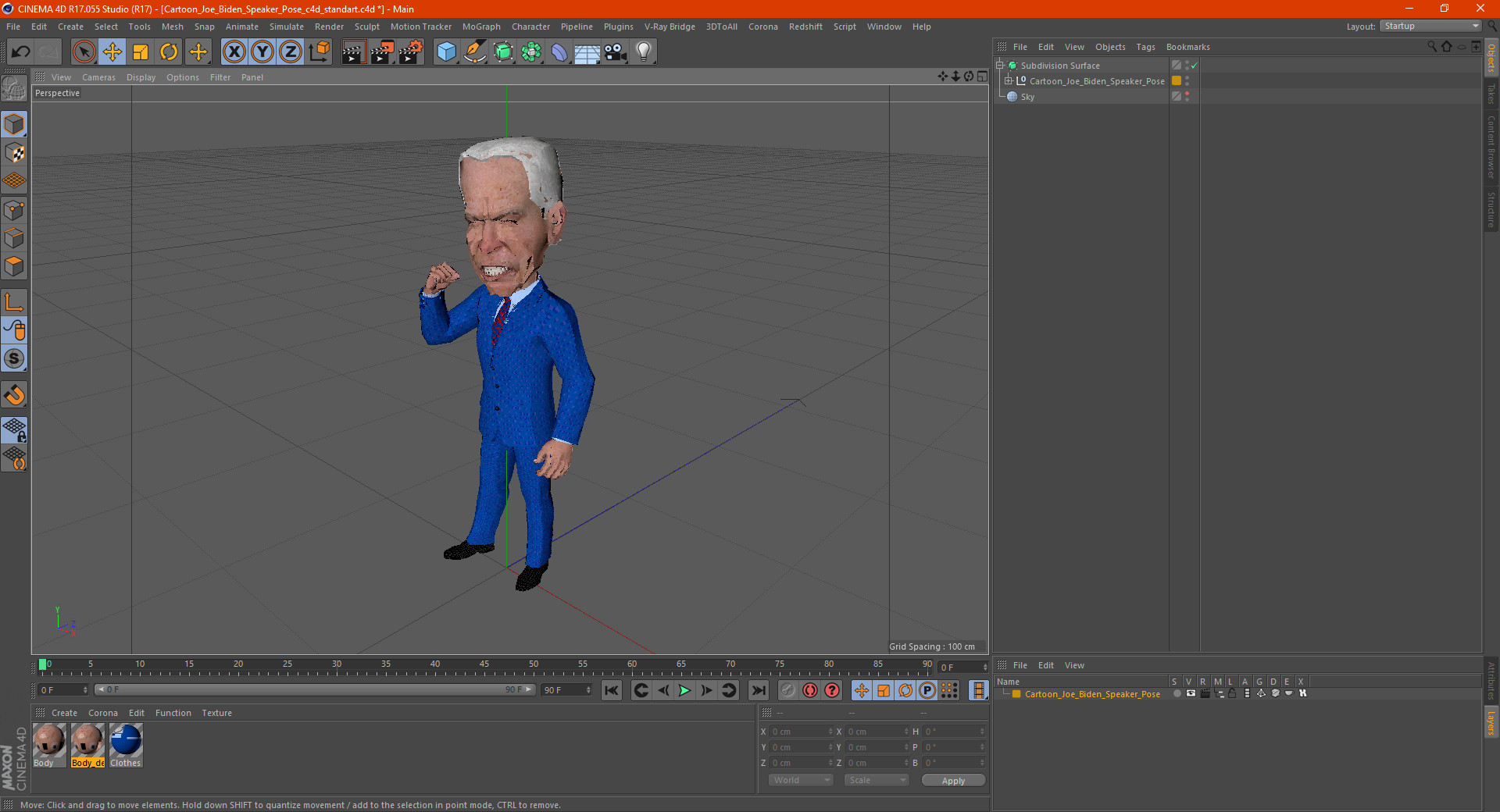This screenshot has height=812, width=1500.
Task: Add a Floor environment object
Action: 587,52
